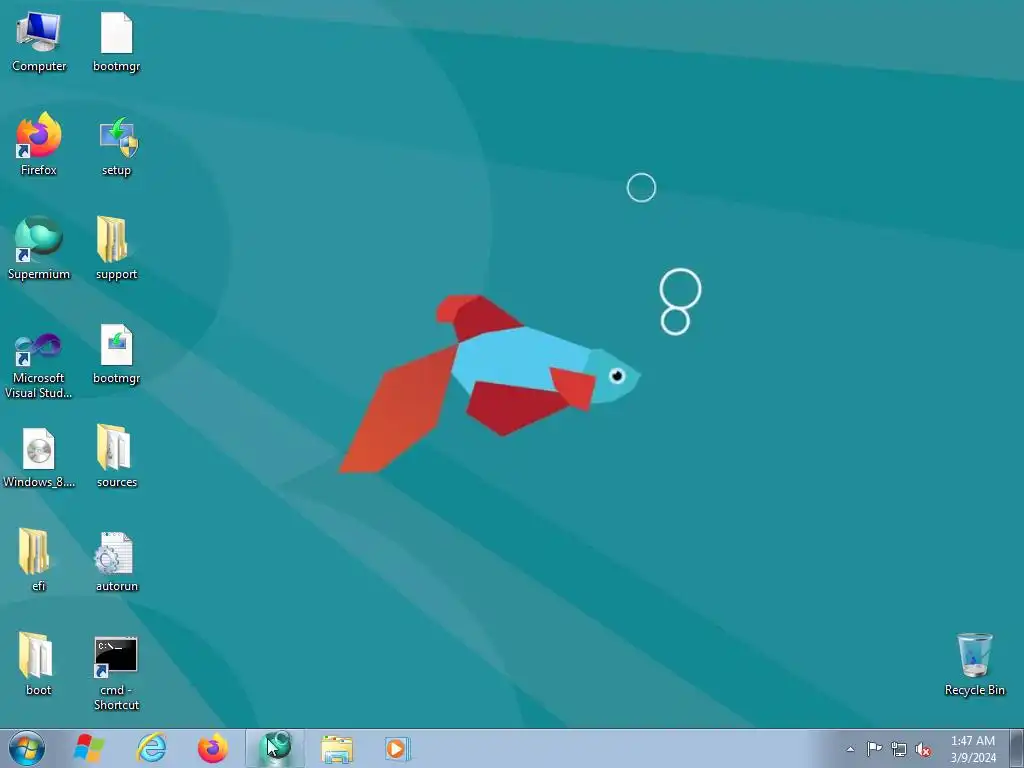Open the Action Center flag icon
Screen dimensions: 1024x768
coord(874,749)
